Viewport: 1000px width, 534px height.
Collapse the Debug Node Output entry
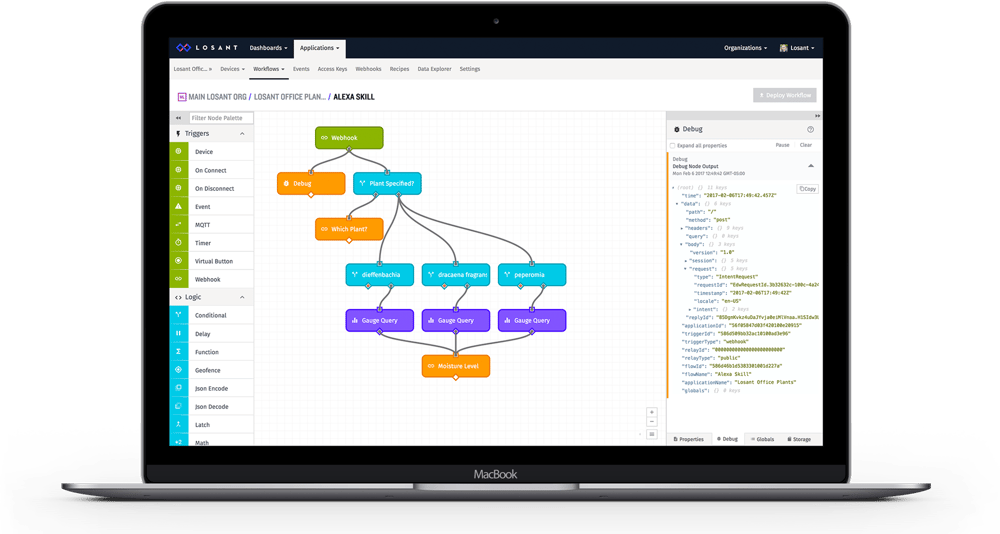click(x=811, y=166)
